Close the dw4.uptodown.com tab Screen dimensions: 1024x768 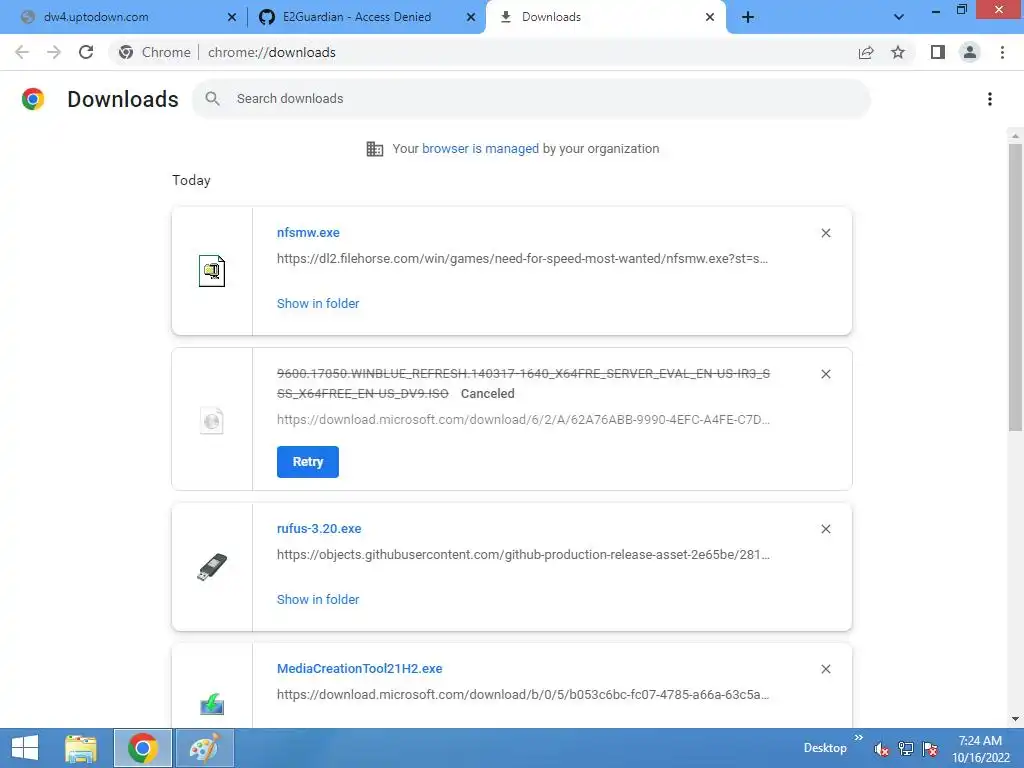232,17
